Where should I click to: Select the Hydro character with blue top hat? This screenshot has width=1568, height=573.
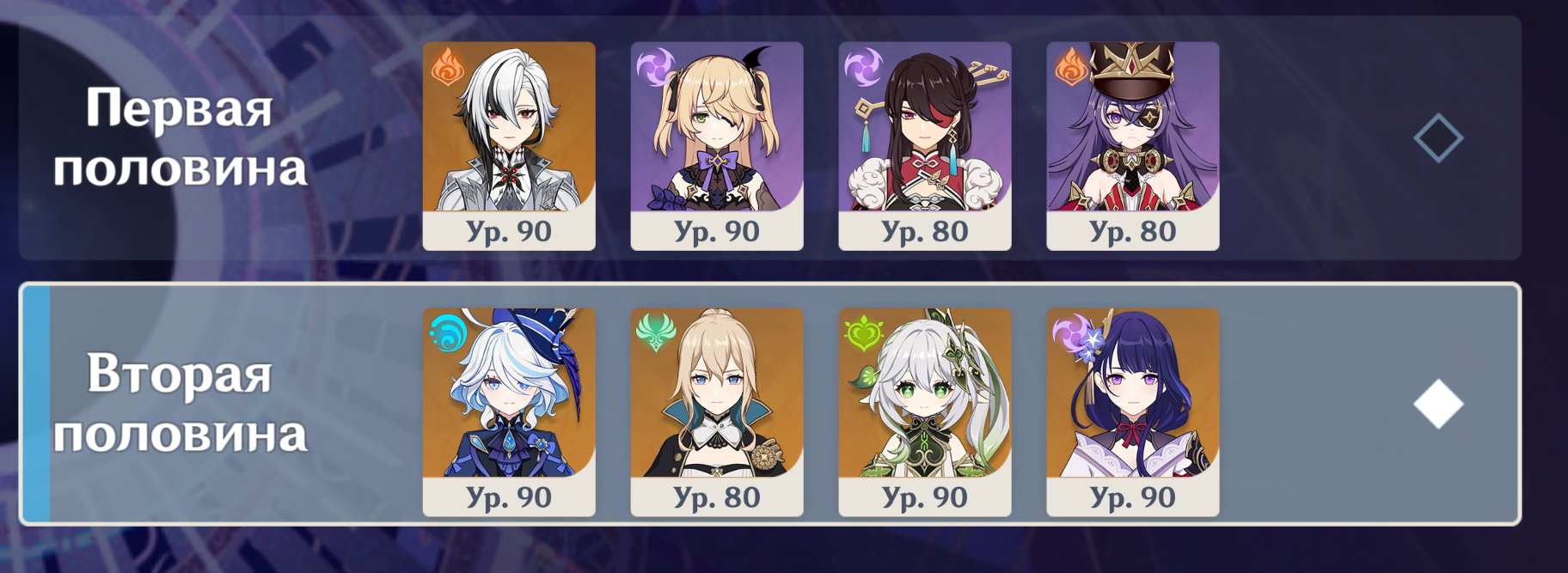(509, 412)
